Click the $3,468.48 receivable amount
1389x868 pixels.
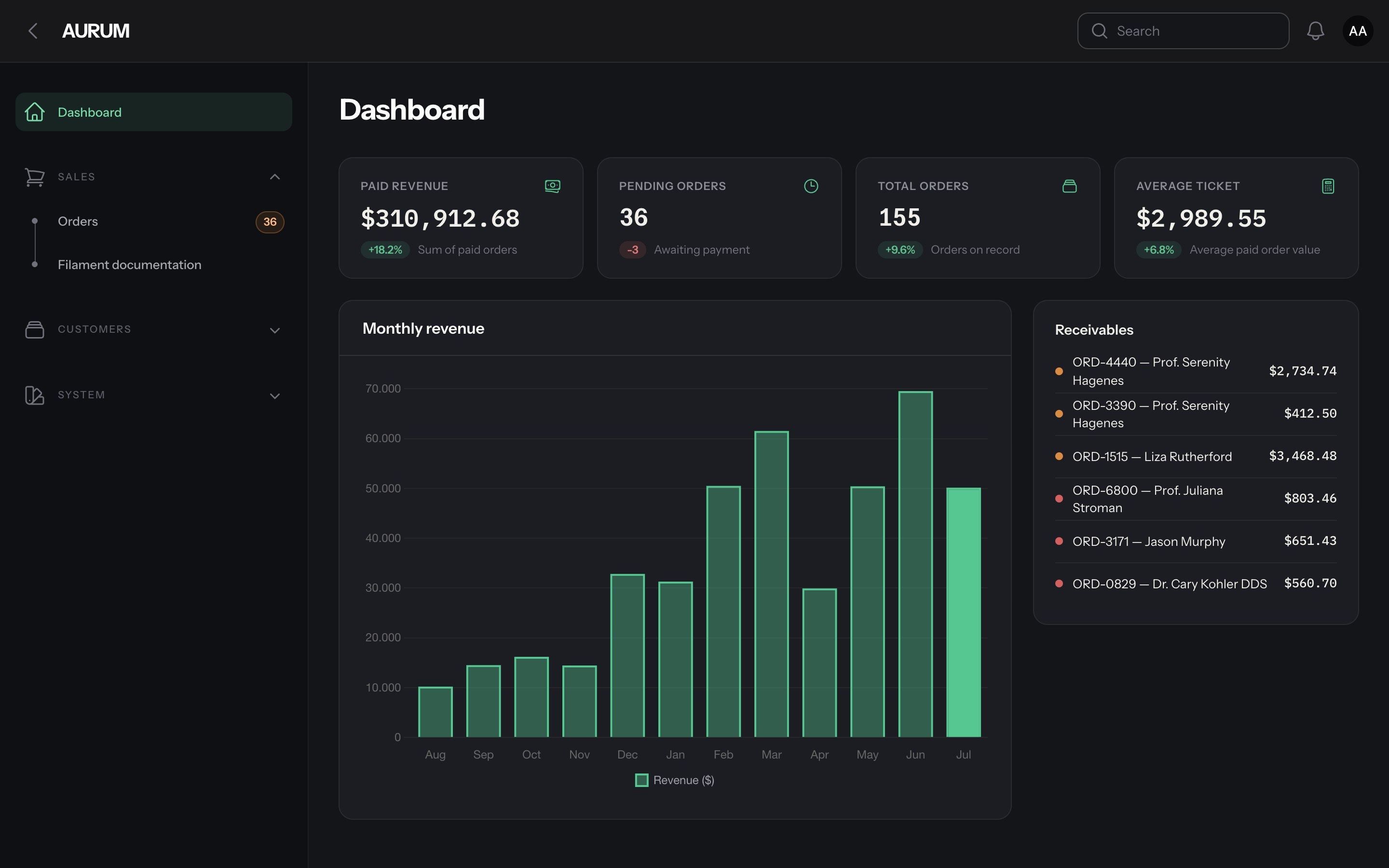[x=1302, y=456]
